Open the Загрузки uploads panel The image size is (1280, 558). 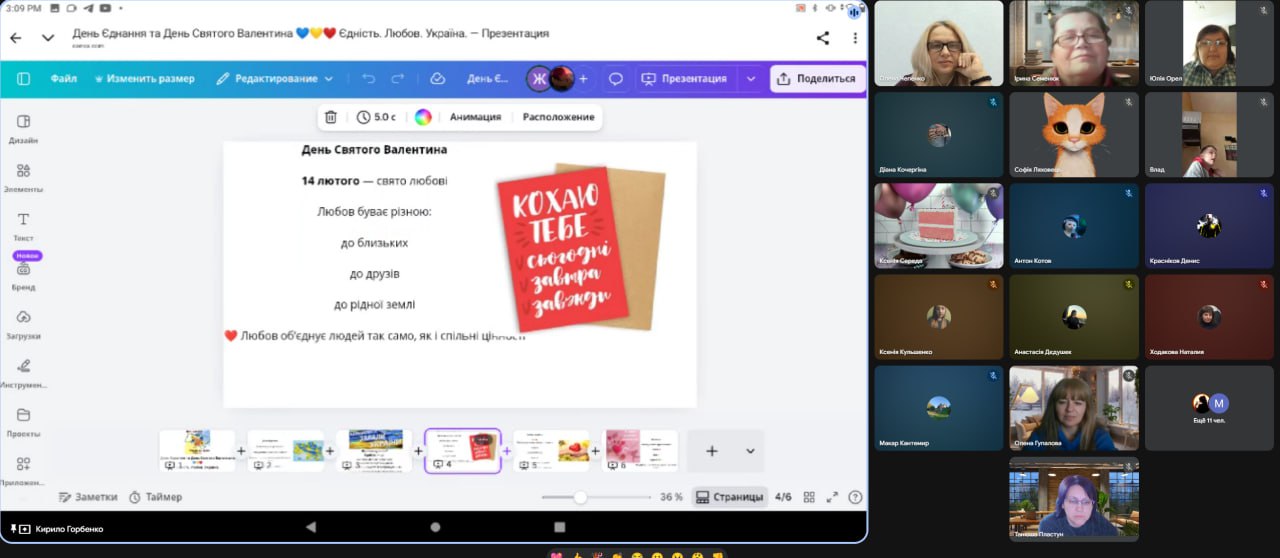point(24,323)
